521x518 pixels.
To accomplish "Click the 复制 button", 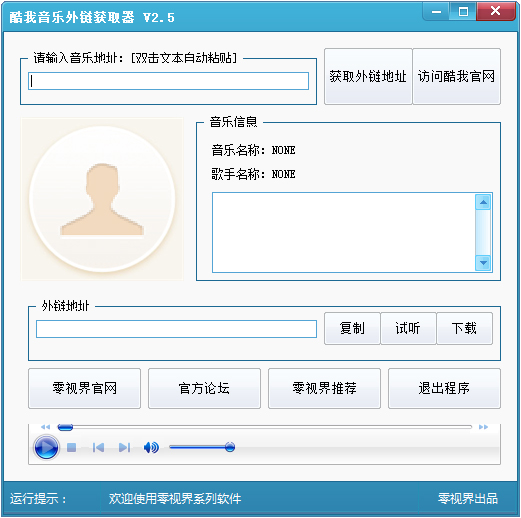I will (352, 328).
